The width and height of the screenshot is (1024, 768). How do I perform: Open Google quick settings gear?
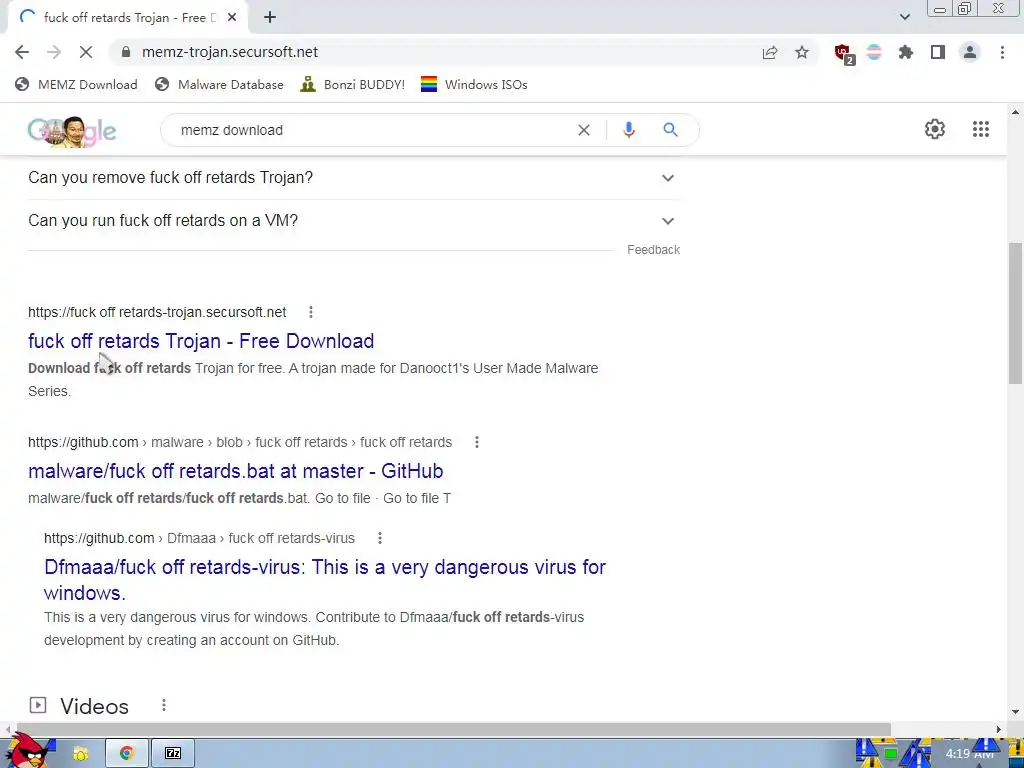(935, 129)
